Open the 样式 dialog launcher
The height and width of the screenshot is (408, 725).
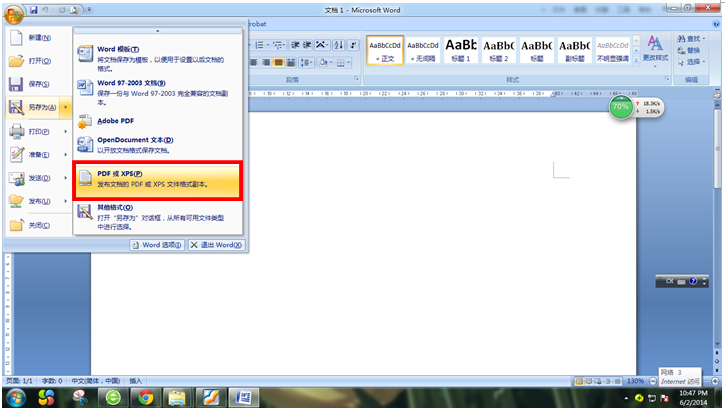(x=667, y=79)
